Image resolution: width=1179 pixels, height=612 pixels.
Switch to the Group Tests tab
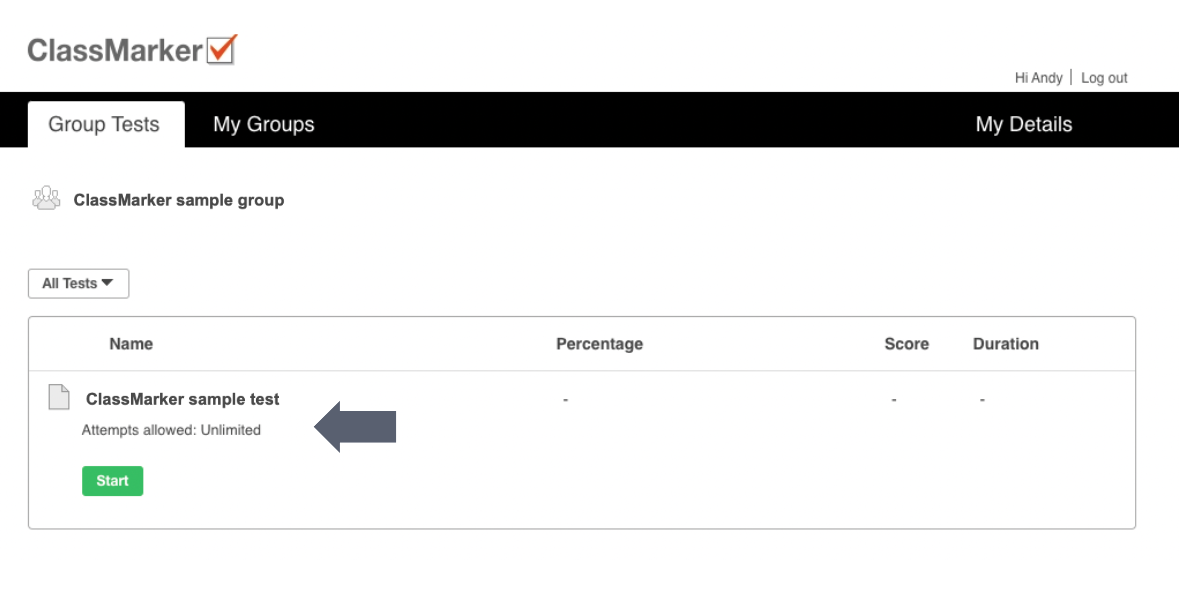point(104,125)
